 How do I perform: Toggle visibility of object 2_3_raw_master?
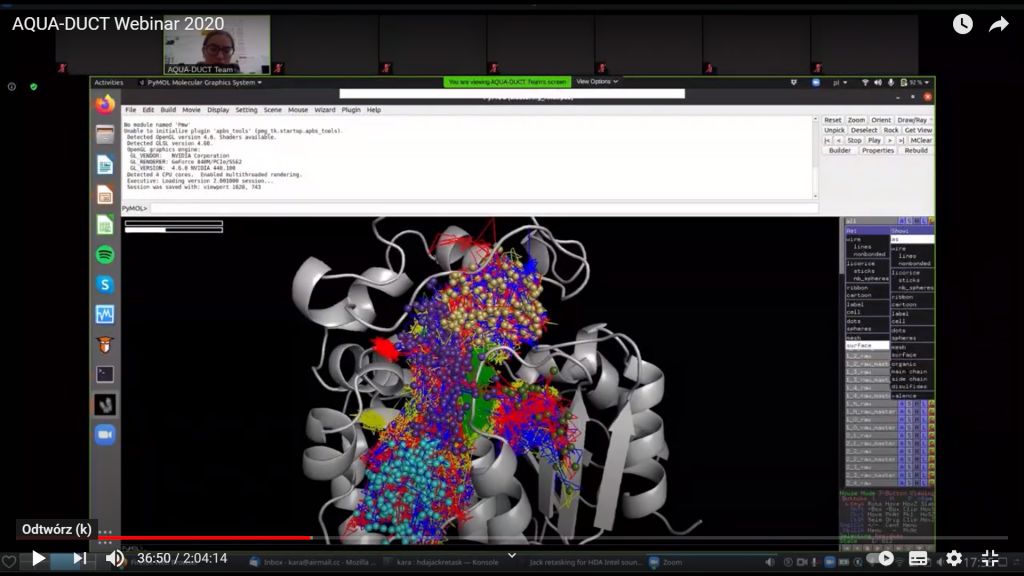click(x=872, y=475)
